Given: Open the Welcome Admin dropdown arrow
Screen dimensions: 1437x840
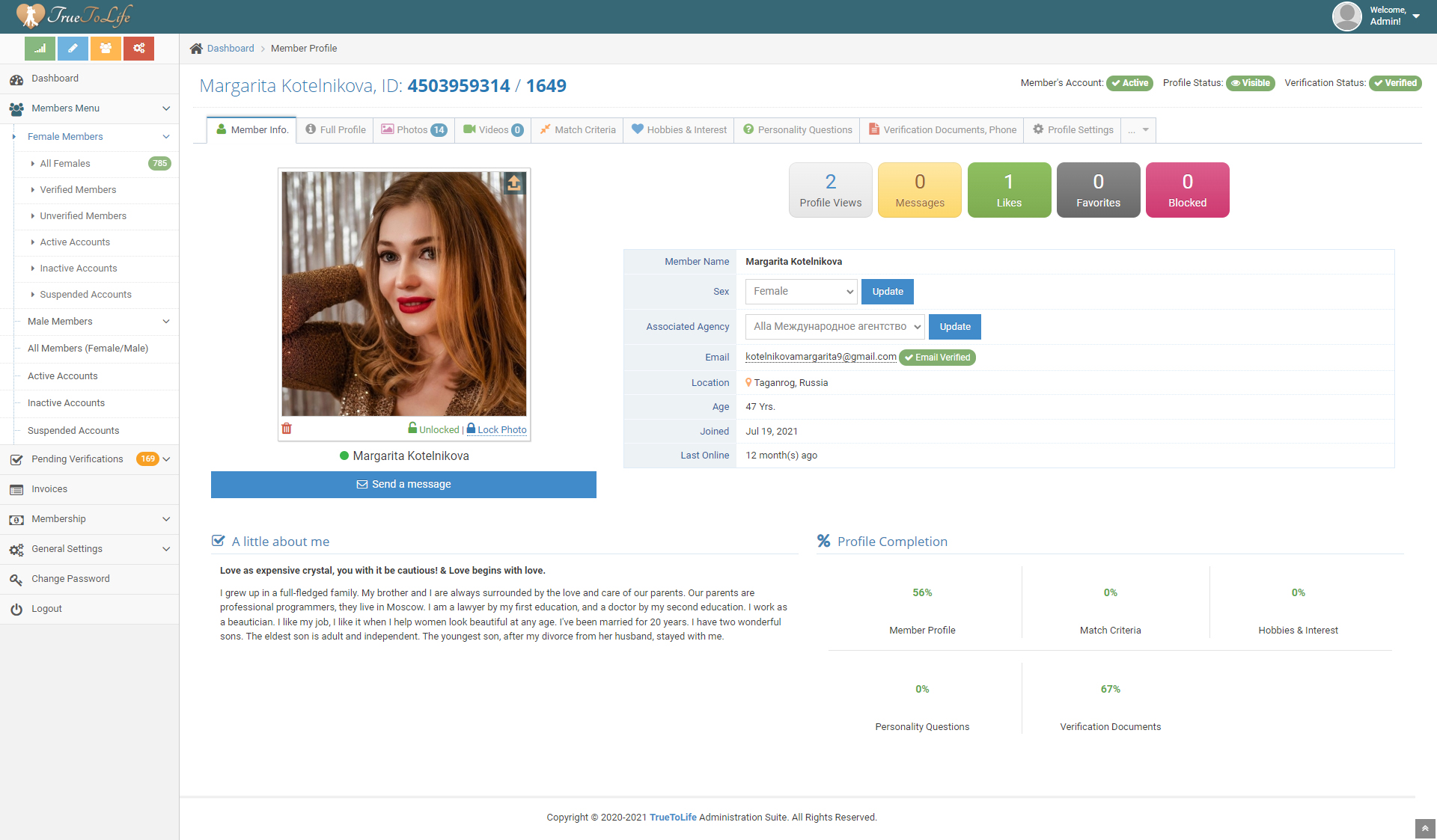Looking at the screenshot, I should tap(1416, 16).
